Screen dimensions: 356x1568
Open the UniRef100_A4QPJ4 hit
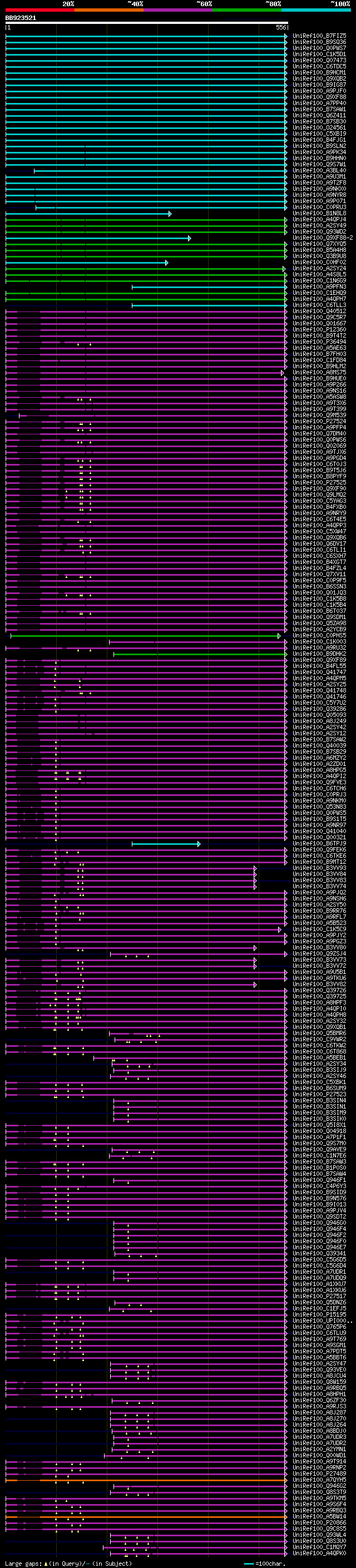tap(319, 219)
